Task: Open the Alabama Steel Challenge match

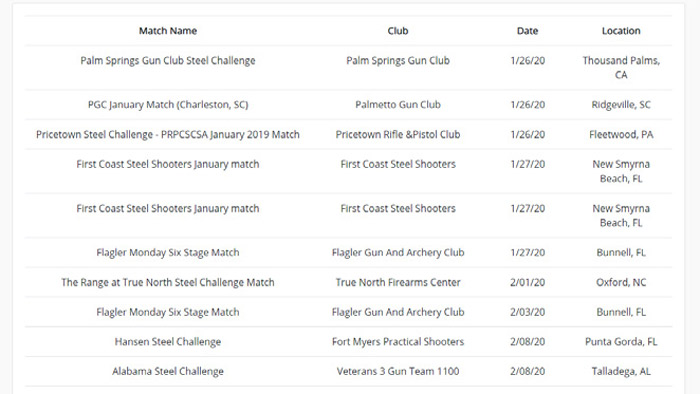Action: [168, 371]
